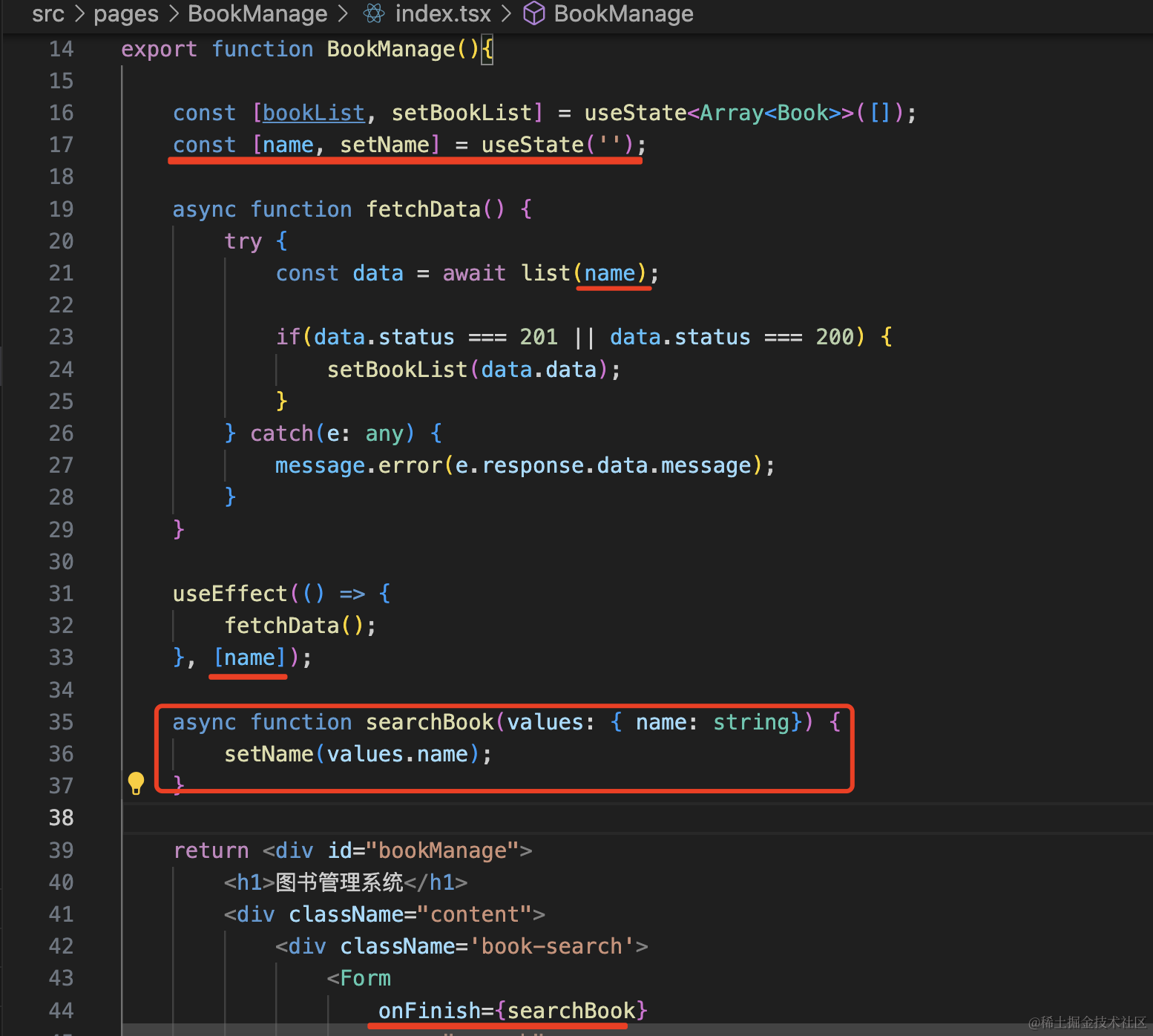Click setBookList in the useState declaration

(462, 113)
